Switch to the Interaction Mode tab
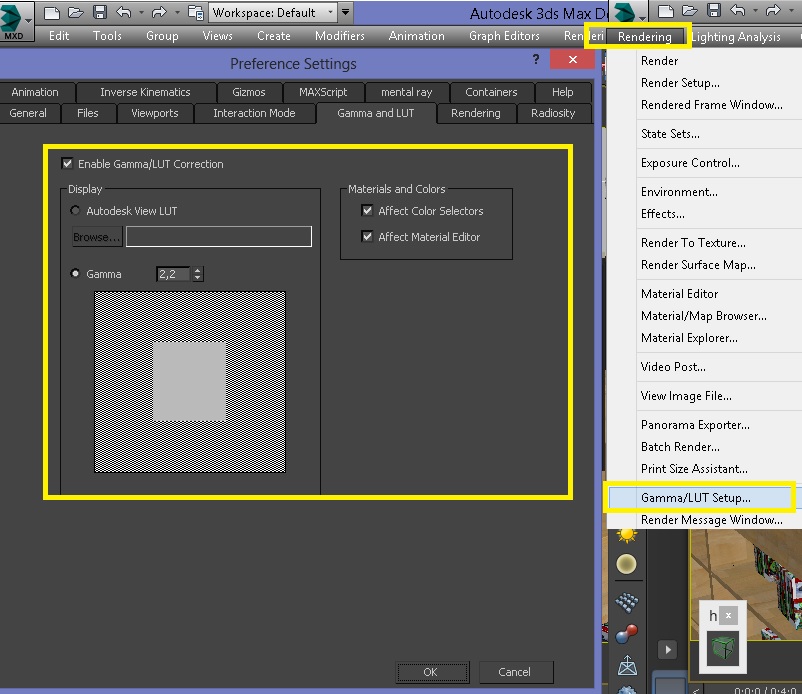The image size is (802, 694). click(254, 113)
